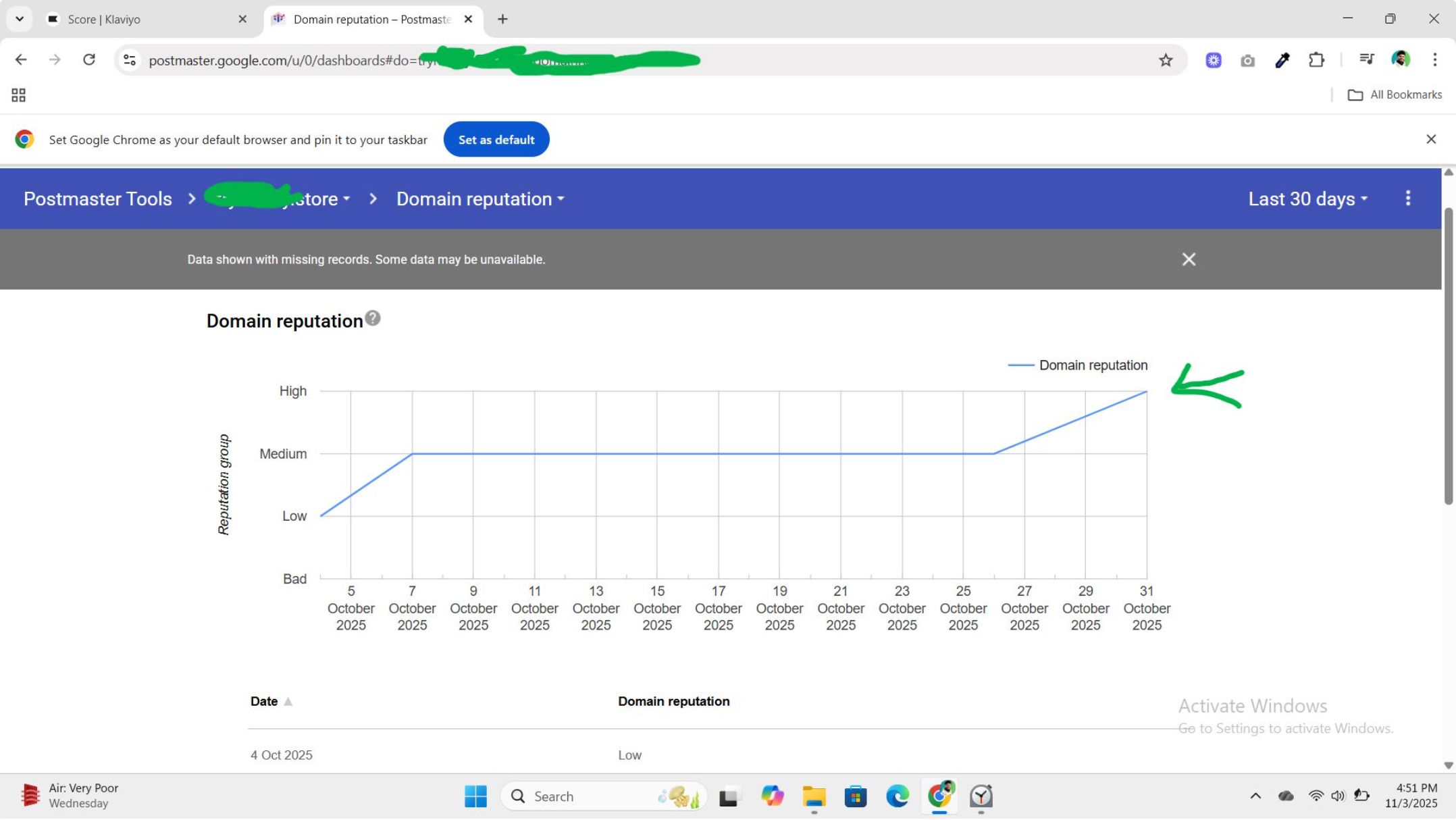Dismiss the missing records data warning
Image resolution: width=1456 pixels, height=820 pixels.
[x=1189, y=259]
